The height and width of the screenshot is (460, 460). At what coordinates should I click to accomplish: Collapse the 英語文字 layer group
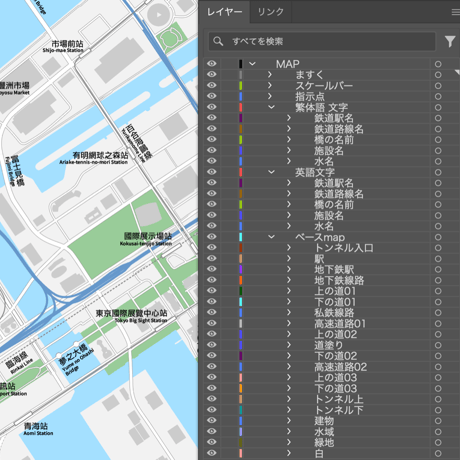[x=271, y=172]
